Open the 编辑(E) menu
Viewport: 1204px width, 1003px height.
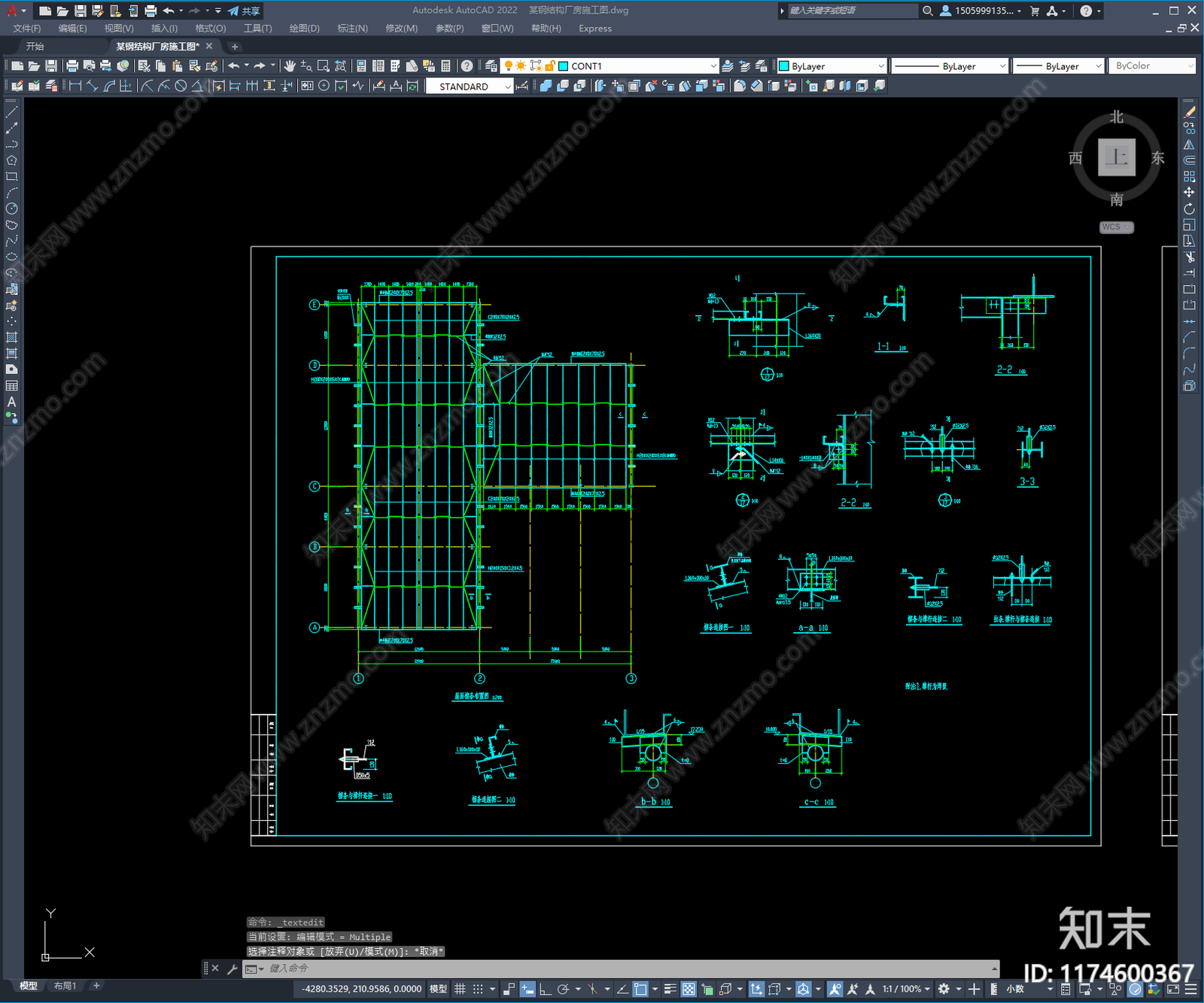pyautogui.click(x=72, y=29)
